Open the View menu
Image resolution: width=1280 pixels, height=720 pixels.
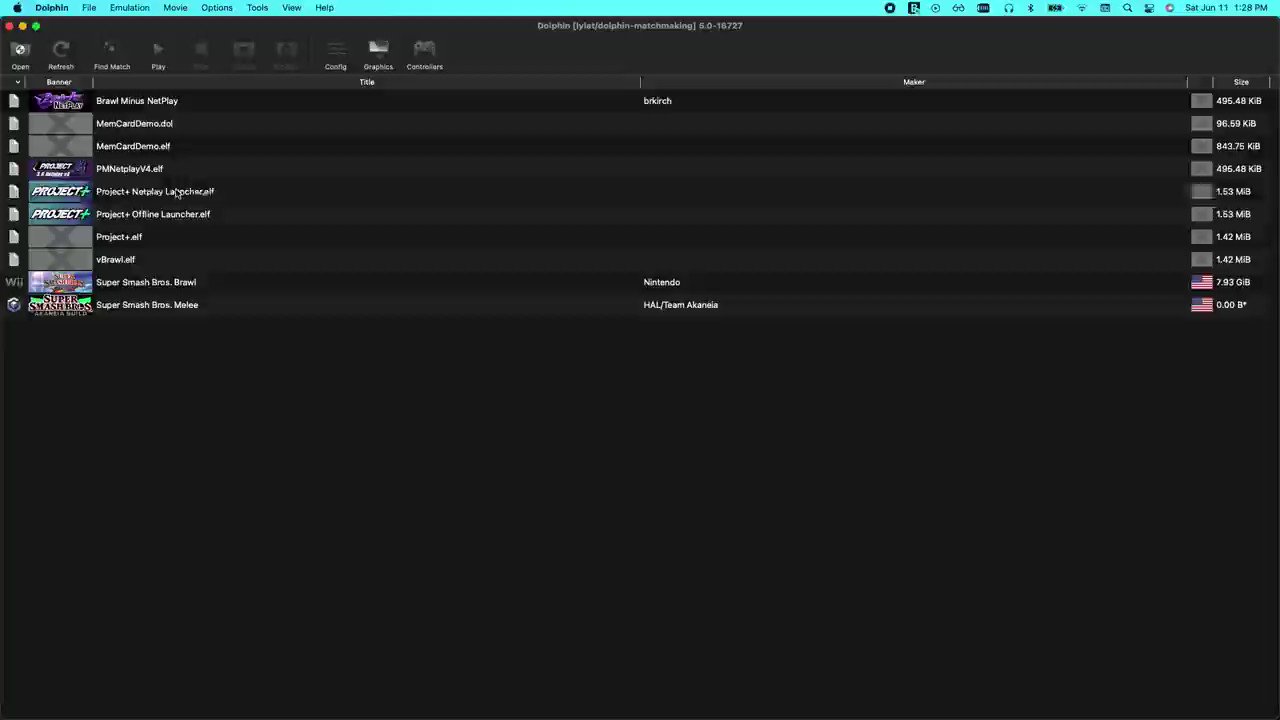click(291, 8)
